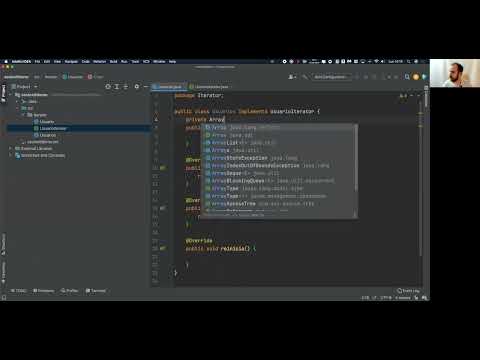The image size is (480, 360).
Task: Click the Wi-Fi icon in menu bar
Action: [x=376, y=62]
